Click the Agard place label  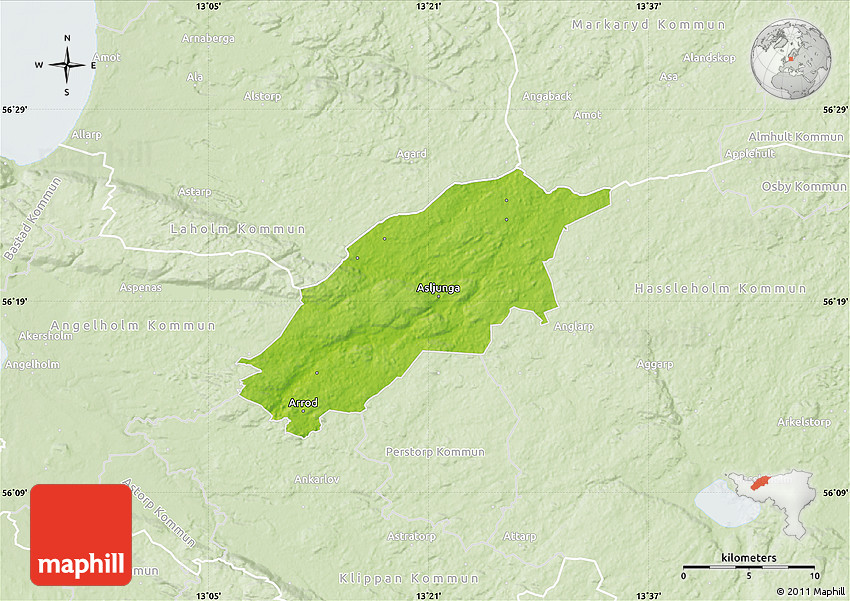(x=411, y=154)
